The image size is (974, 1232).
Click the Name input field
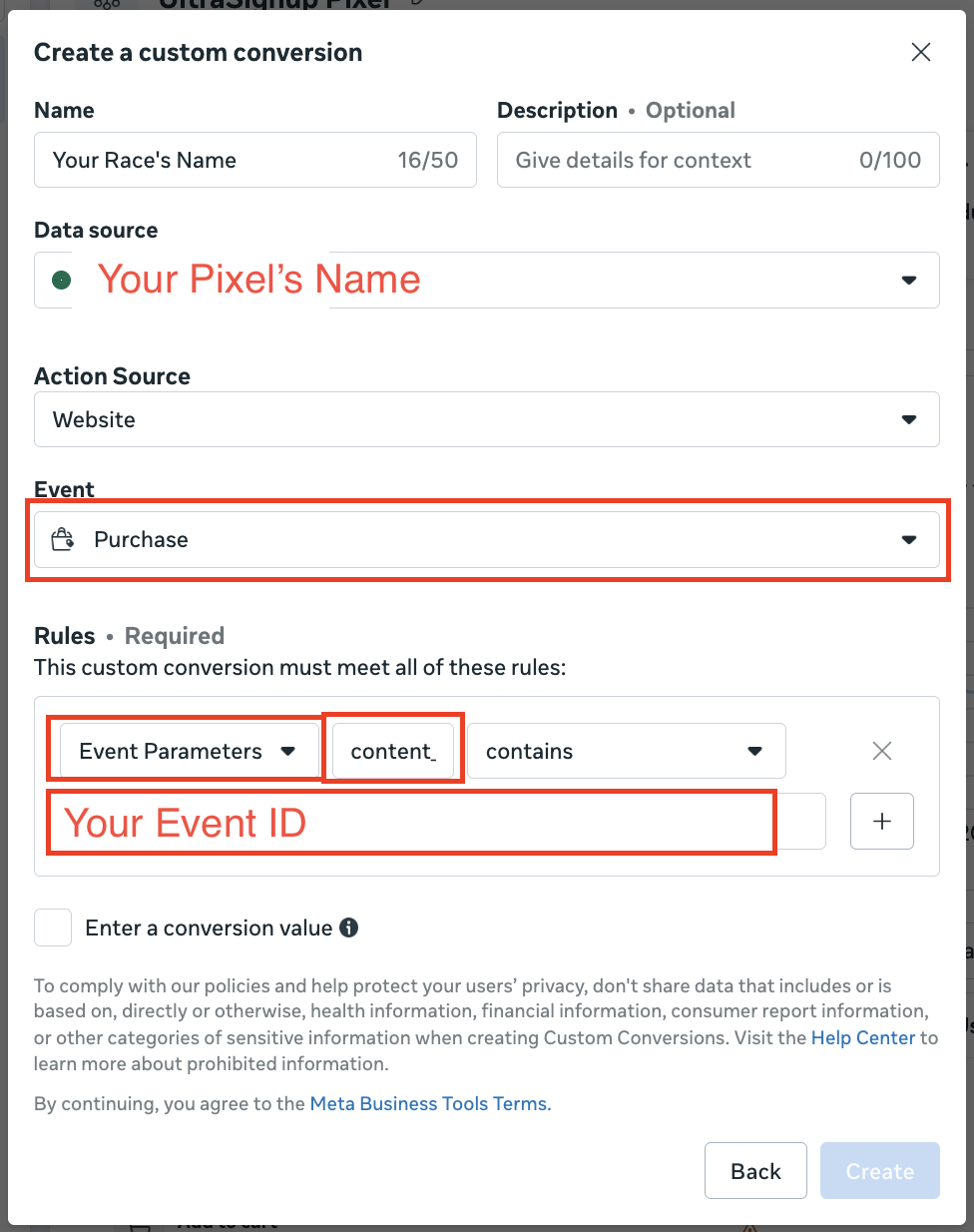[x=255, y=160]
